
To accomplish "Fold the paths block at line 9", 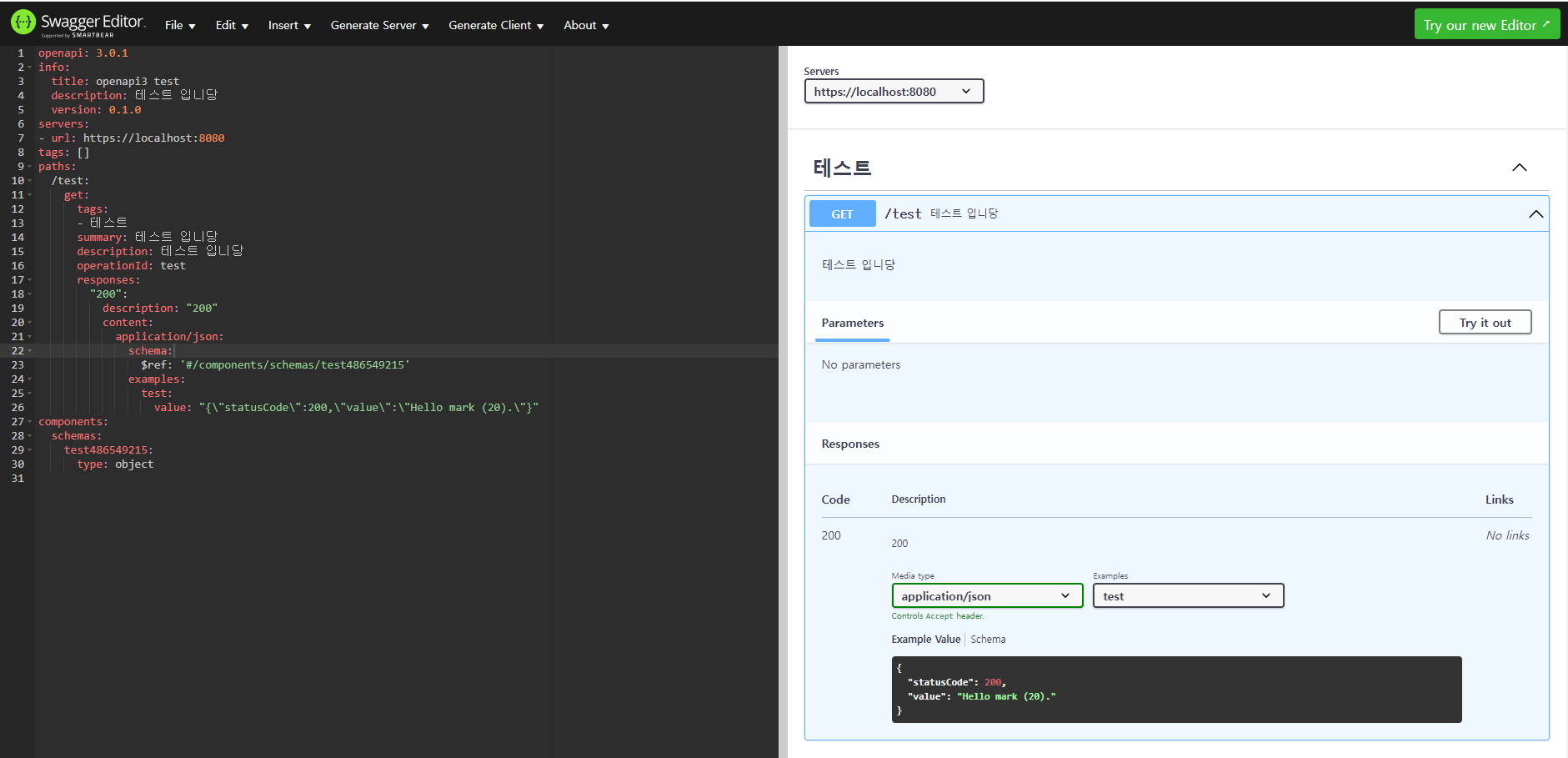I will coord(30,167).
